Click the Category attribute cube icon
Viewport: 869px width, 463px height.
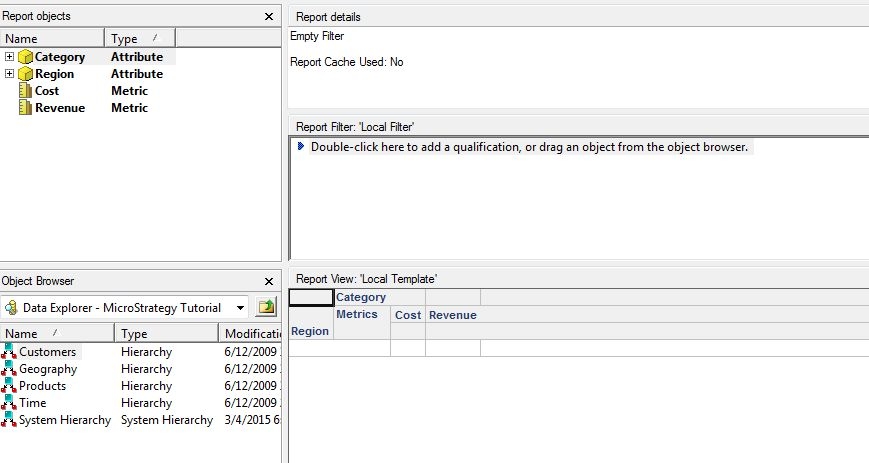point(25,57)
